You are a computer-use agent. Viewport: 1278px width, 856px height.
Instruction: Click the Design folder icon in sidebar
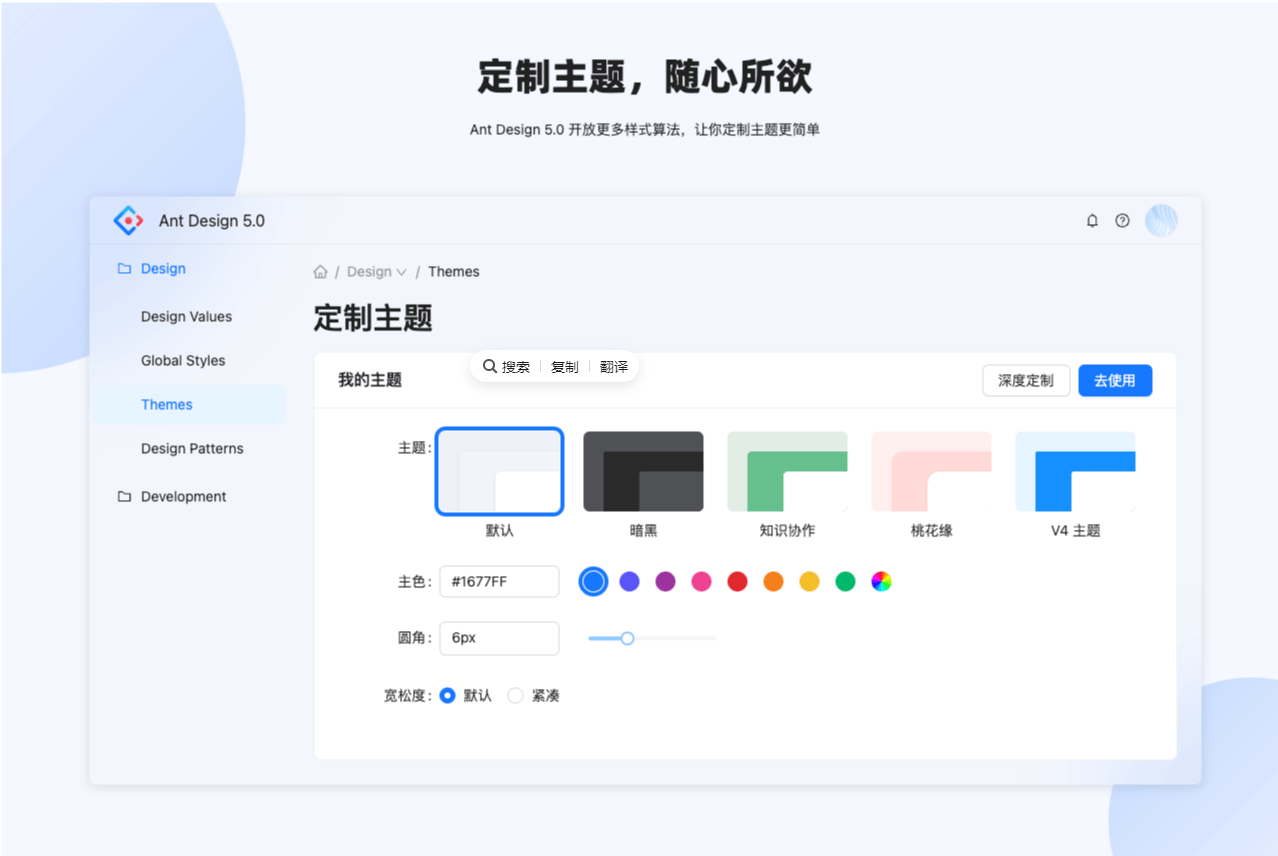point(124,268)
